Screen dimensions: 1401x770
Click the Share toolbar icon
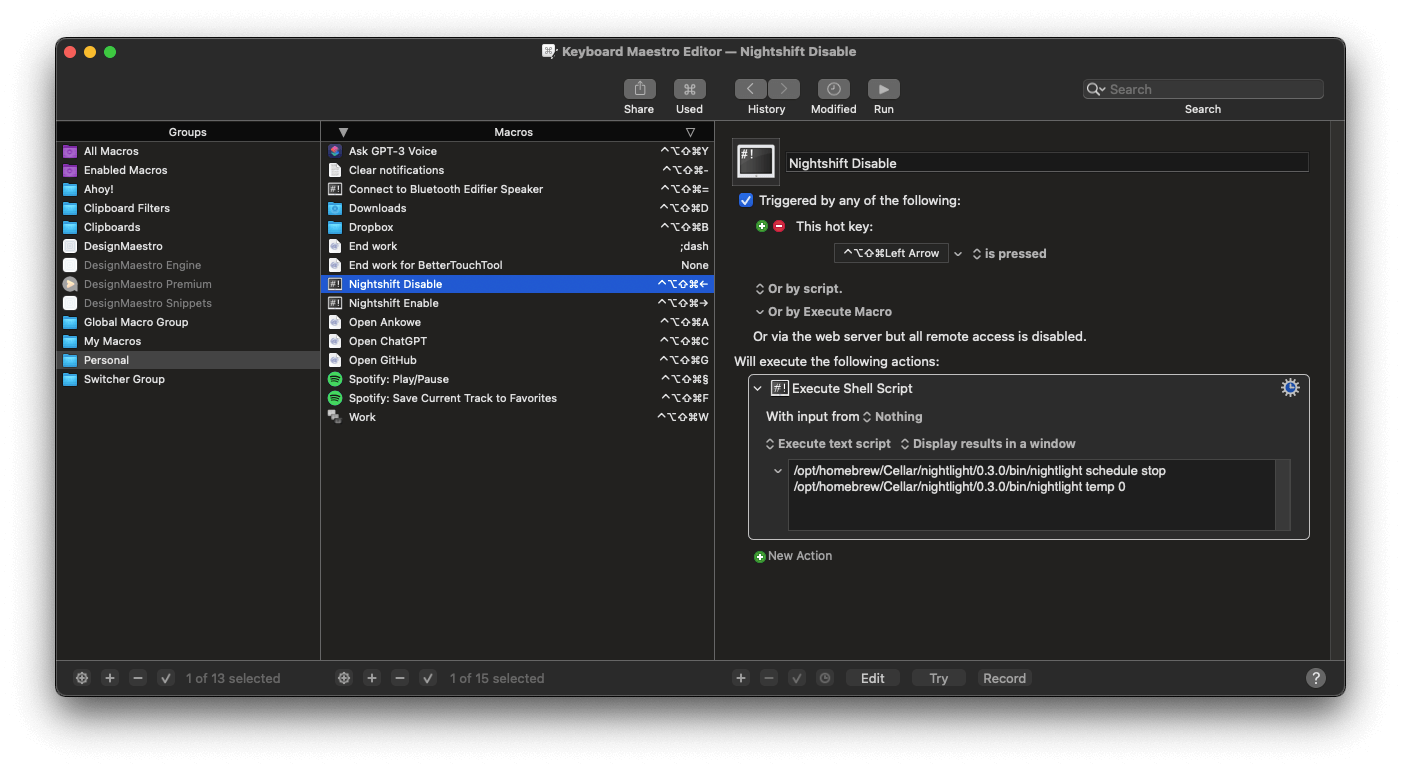tap(639, 89)
